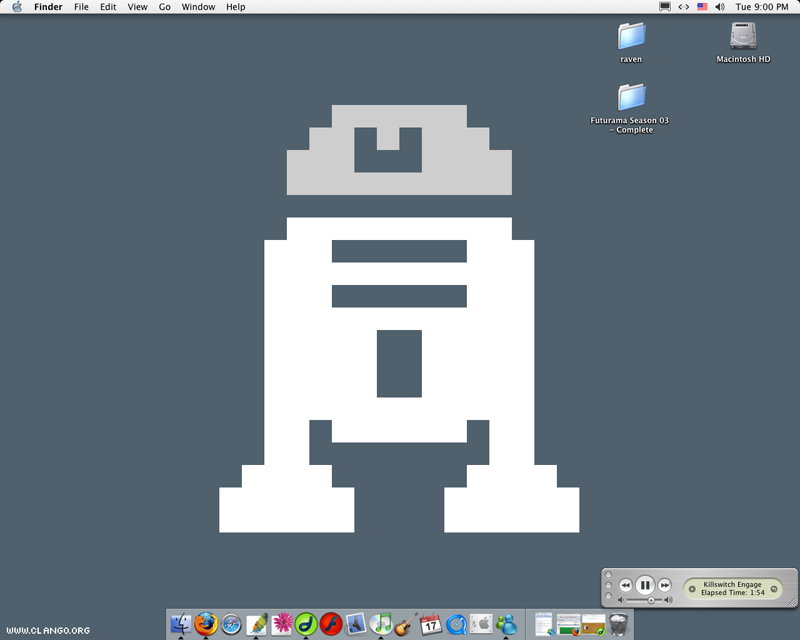Open the iTunes dock icon
The height and width of the screenshot is (640, 800).
381,624
